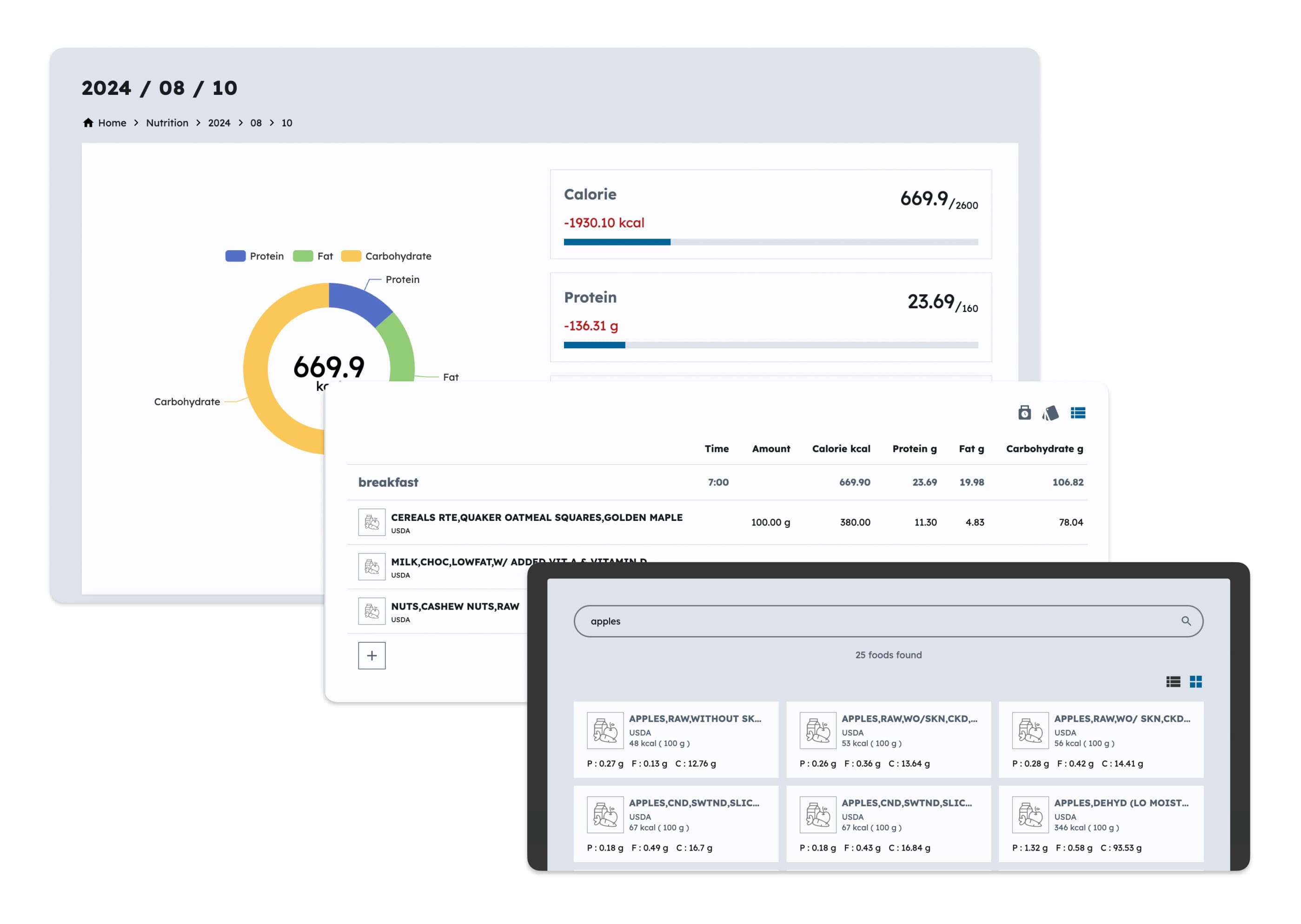The height and width of the screenshot is (924, 1301).
Task: Switch meal table to list view icon
Action: coord(1077,412)
